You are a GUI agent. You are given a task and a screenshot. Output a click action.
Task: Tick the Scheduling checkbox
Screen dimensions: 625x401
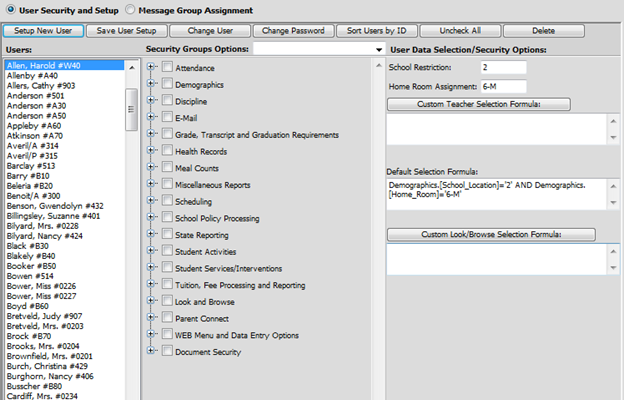tap(167, 201)
